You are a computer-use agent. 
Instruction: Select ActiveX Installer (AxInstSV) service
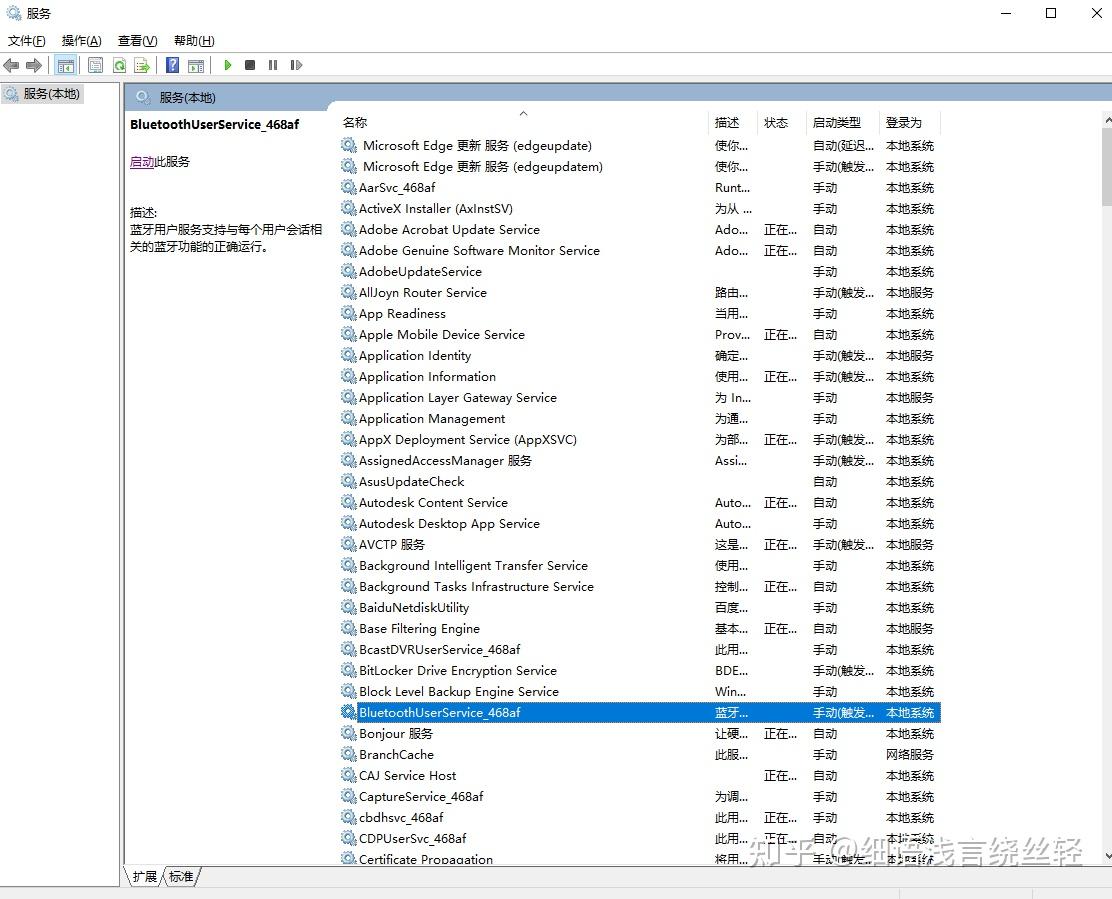pyautogui.click(x=640, y=208)
